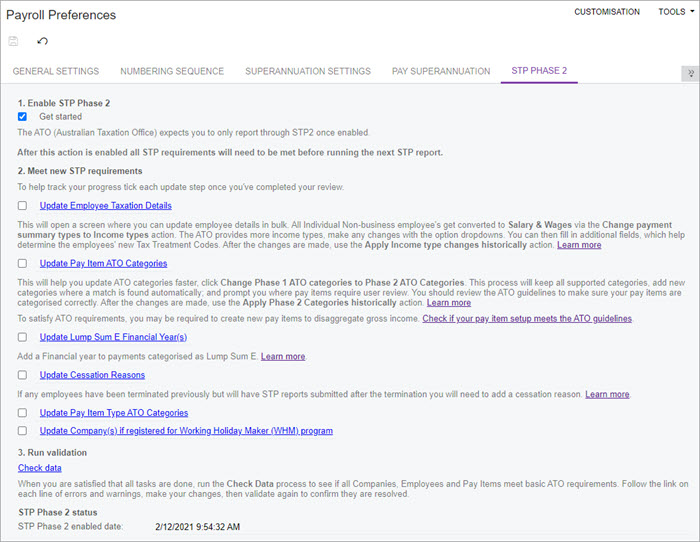The width and height of the screenshot is (700, 542).
Task: Open Update Company(s) Working Holiday Maker link
Action: 186,431
